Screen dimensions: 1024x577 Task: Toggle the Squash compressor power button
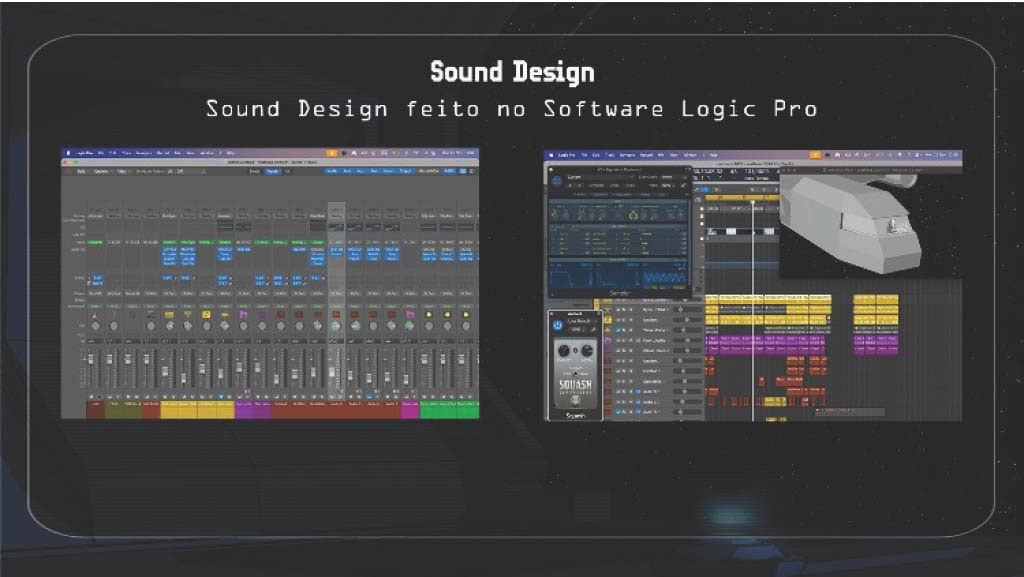pyautogui.click(x=558, y=324)
